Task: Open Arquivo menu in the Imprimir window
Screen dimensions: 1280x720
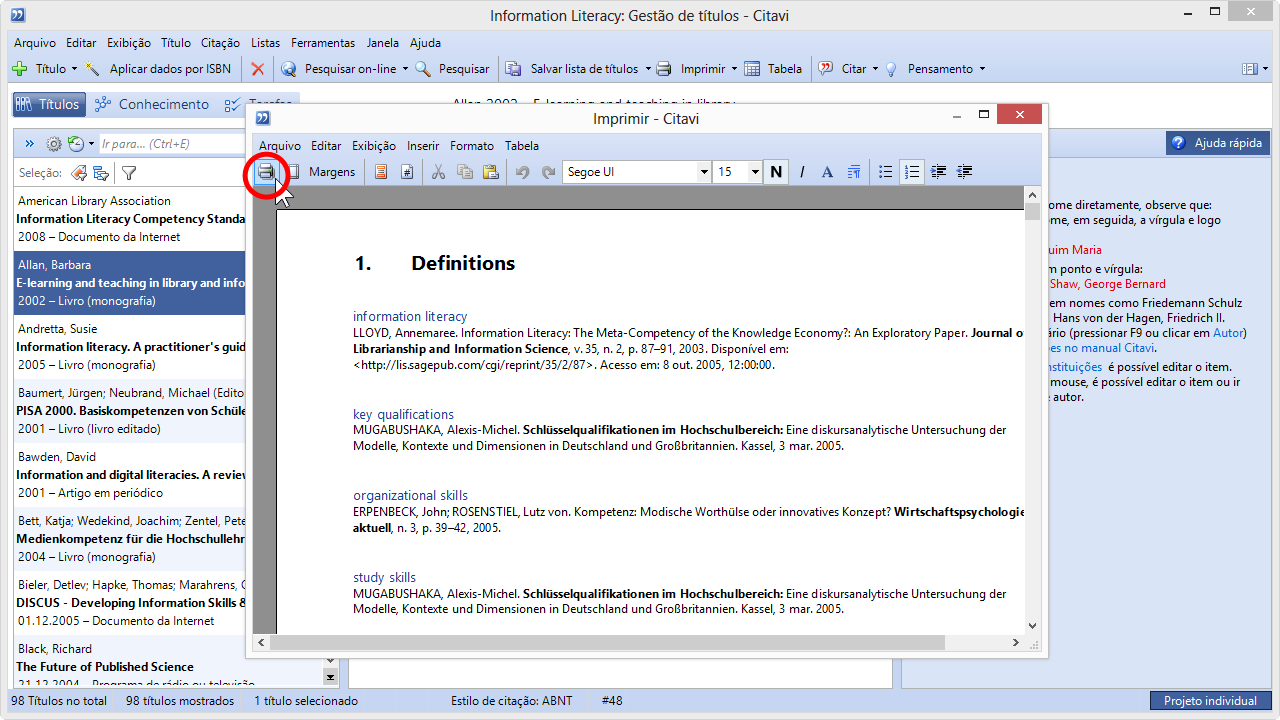Action: 280,146
